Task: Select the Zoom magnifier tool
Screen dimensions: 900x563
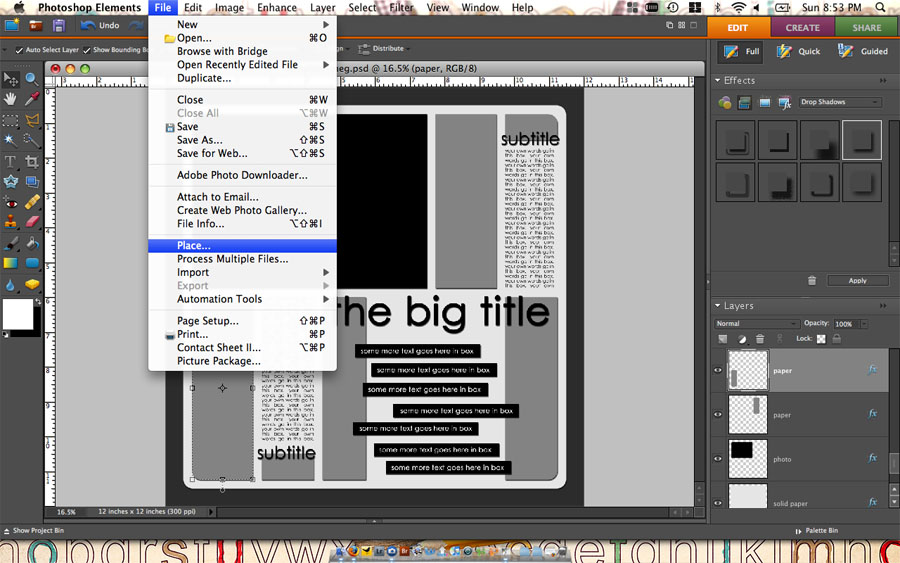Action: 32,78
